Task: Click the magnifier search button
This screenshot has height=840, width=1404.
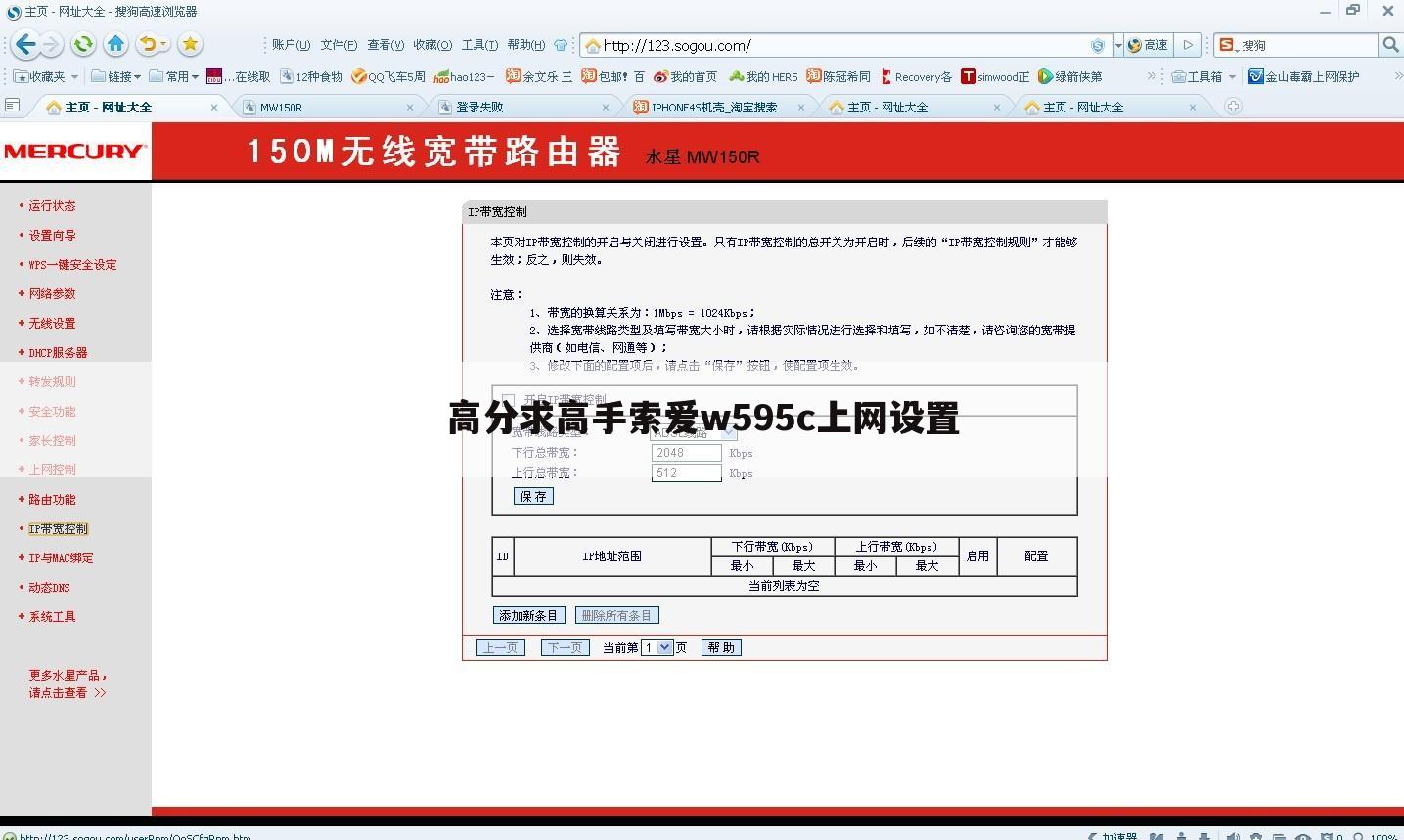Action: tap(1390, 45)
